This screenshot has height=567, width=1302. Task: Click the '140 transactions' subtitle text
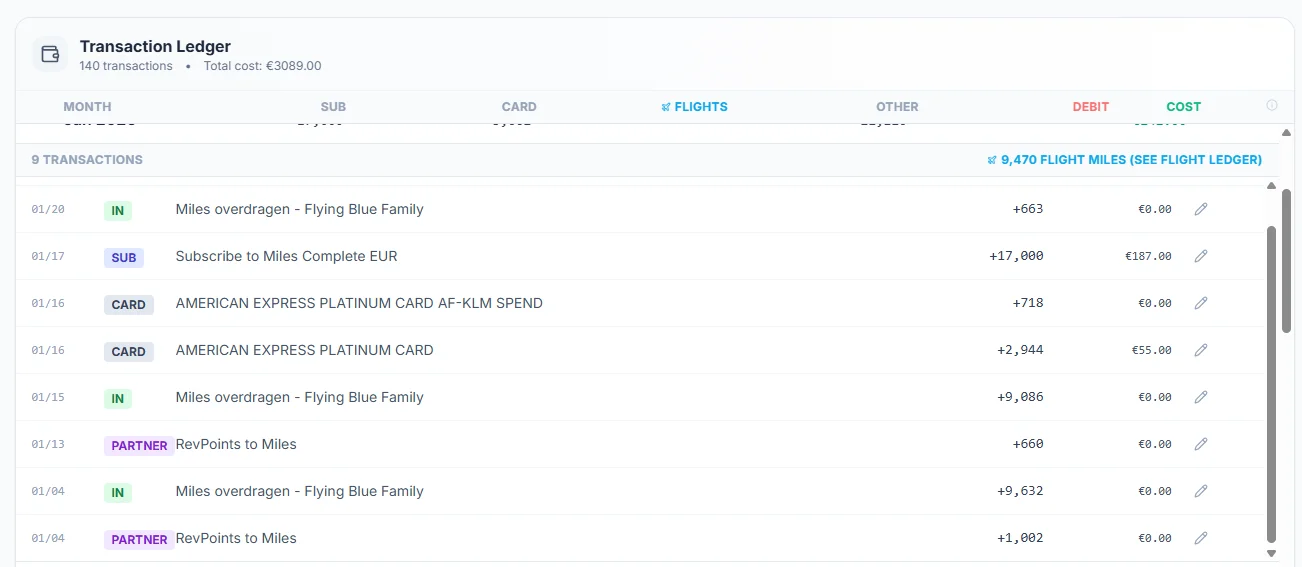pos(126,66)
